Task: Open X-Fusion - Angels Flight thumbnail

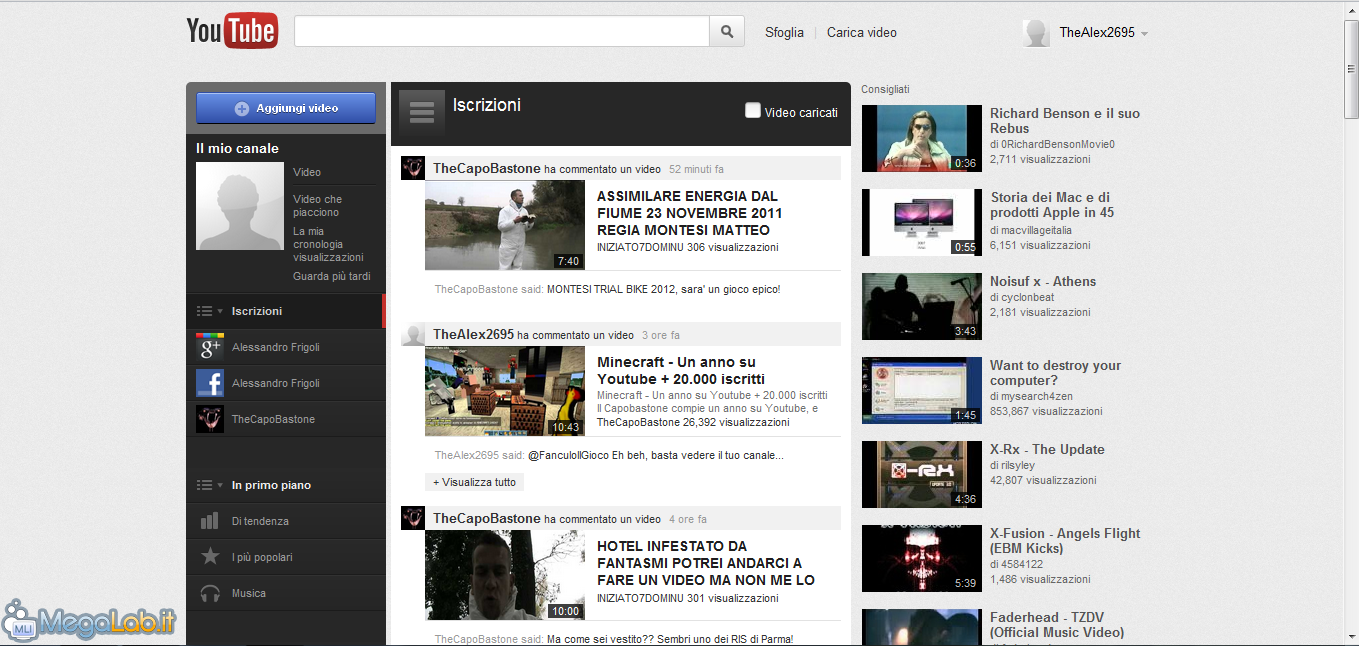Action: [x=922, y=559]
